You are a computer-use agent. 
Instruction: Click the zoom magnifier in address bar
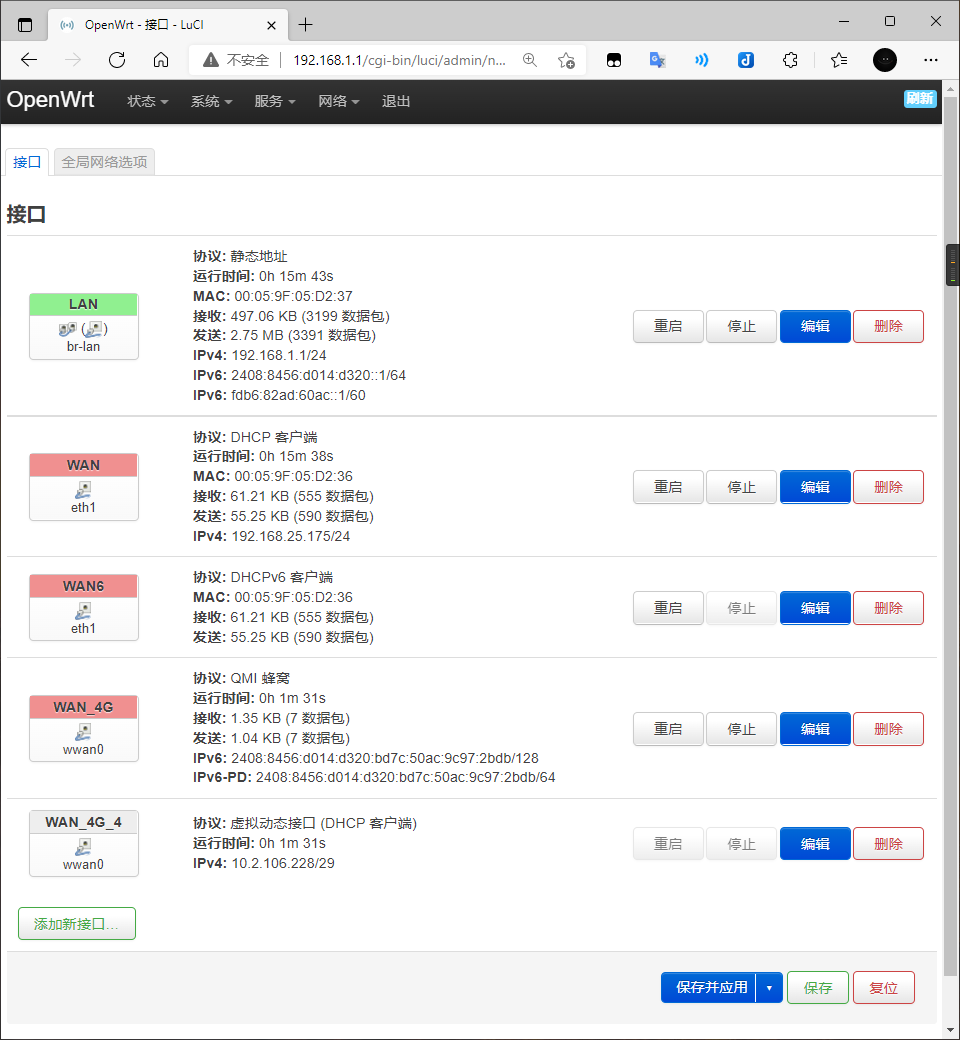[530, 60]
